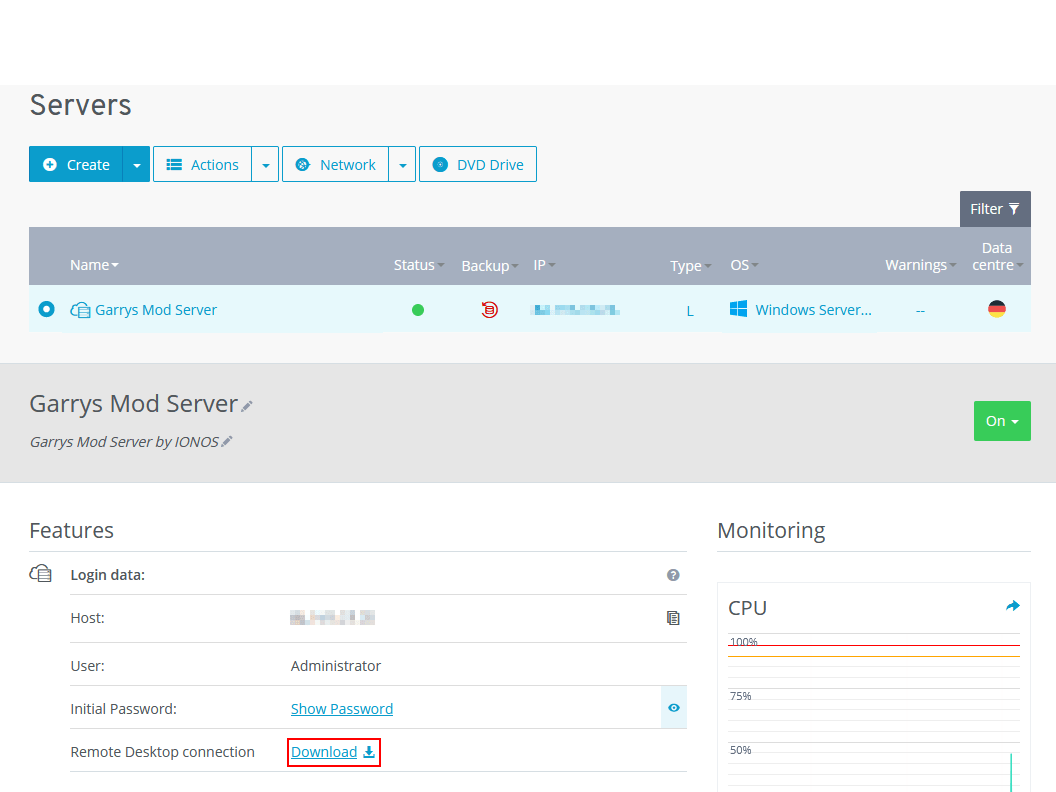The image size is (1056, 792).
Task: Edit the server description with the pencil icon
Action: pyautogui.click(x=226, y=441)
